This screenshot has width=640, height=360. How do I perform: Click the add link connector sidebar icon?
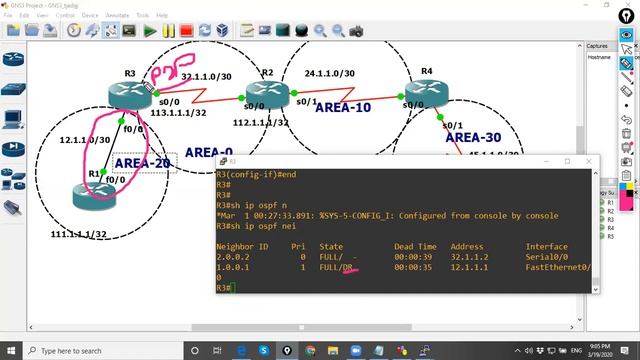pyautogui.click(x=13, y=208)
